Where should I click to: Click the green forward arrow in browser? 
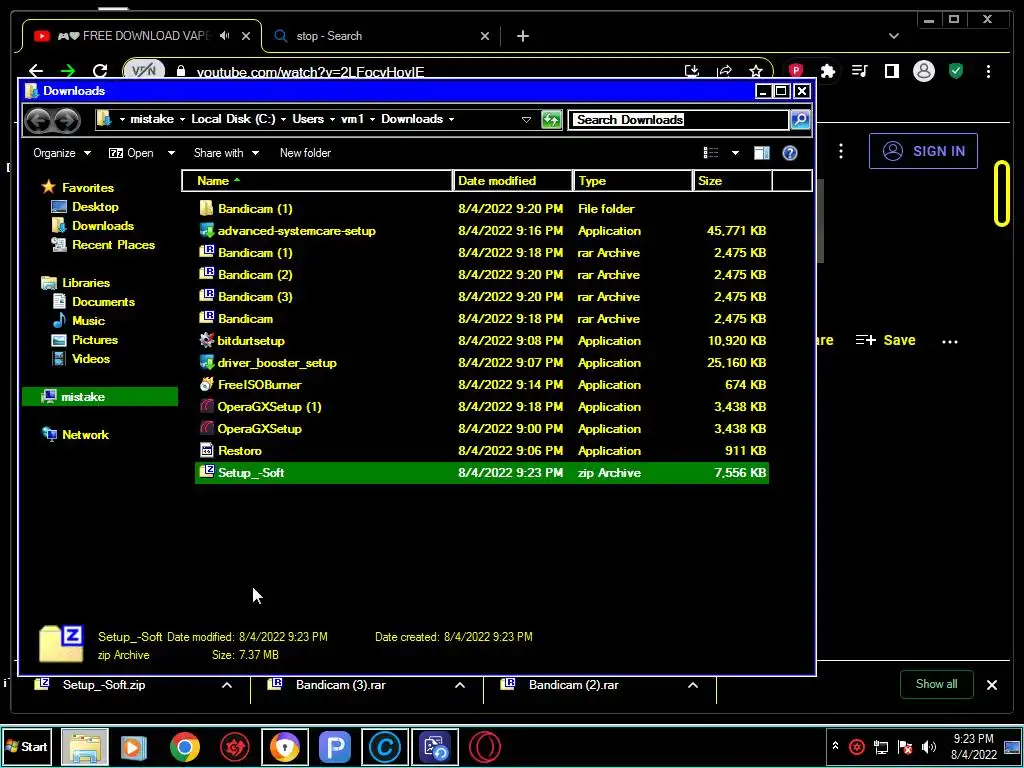pos(68,71)
